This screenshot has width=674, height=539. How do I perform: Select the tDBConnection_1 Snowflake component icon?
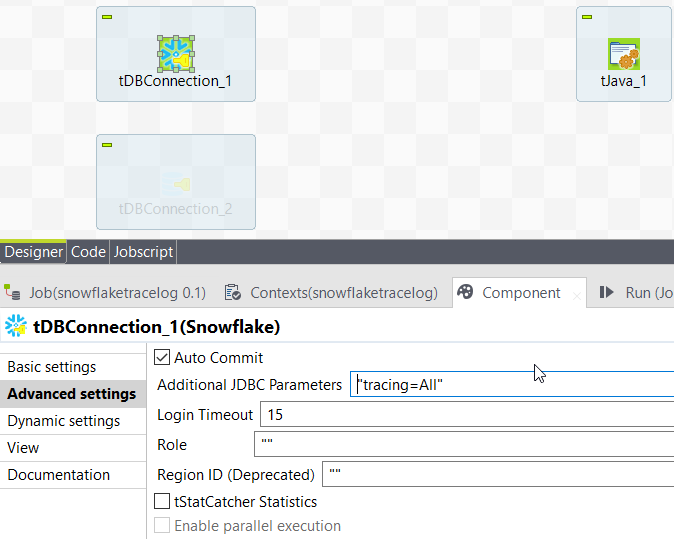pos(176,54)
